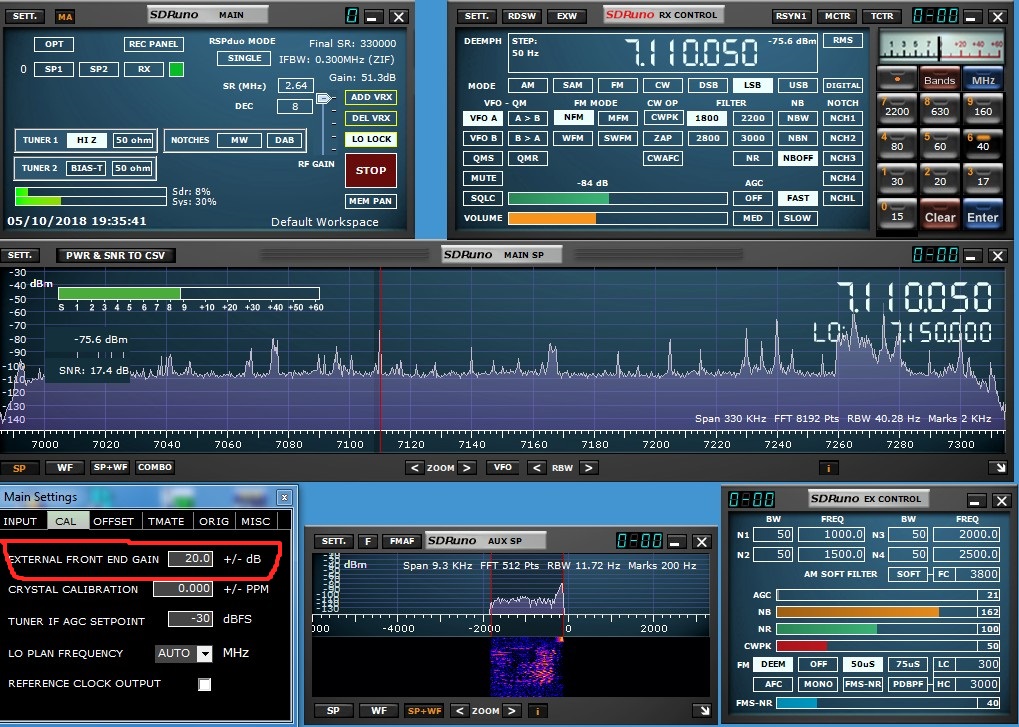Viewport: 1019px width, 727px height.
Task: Select the NBOFF noise blanker option
Action: click(797, 158)
